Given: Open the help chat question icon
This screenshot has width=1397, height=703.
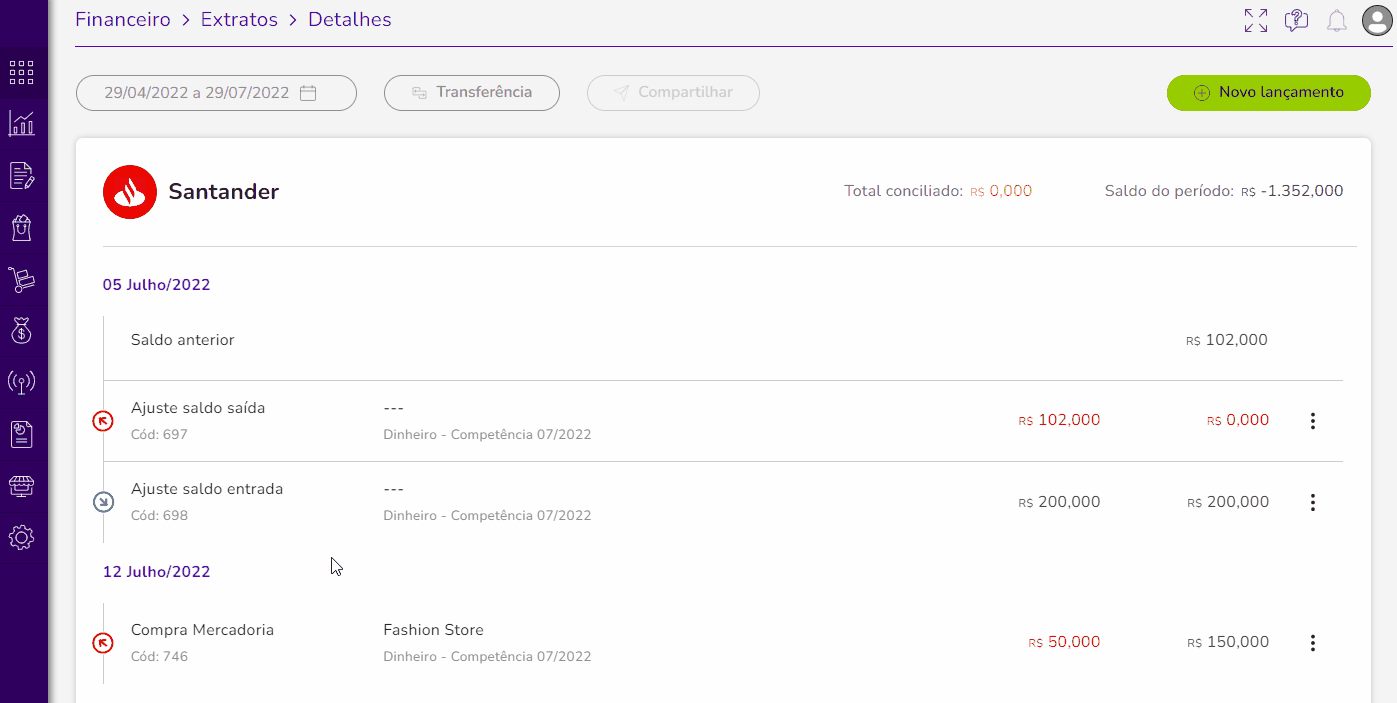Looking at the screenshot, I should (x=1297, y=20).
